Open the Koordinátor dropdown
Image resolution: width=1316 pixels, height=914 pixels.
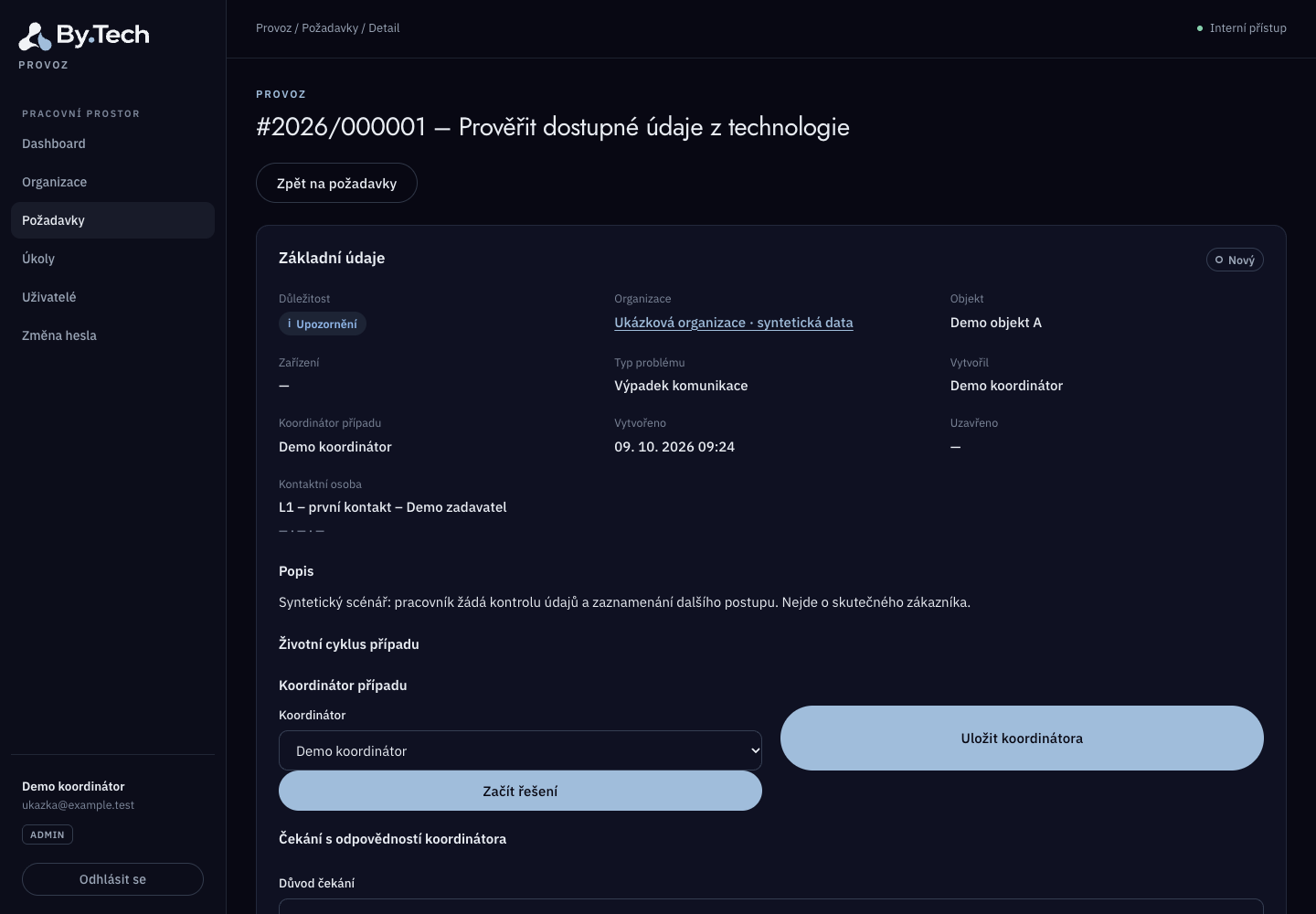520,750
